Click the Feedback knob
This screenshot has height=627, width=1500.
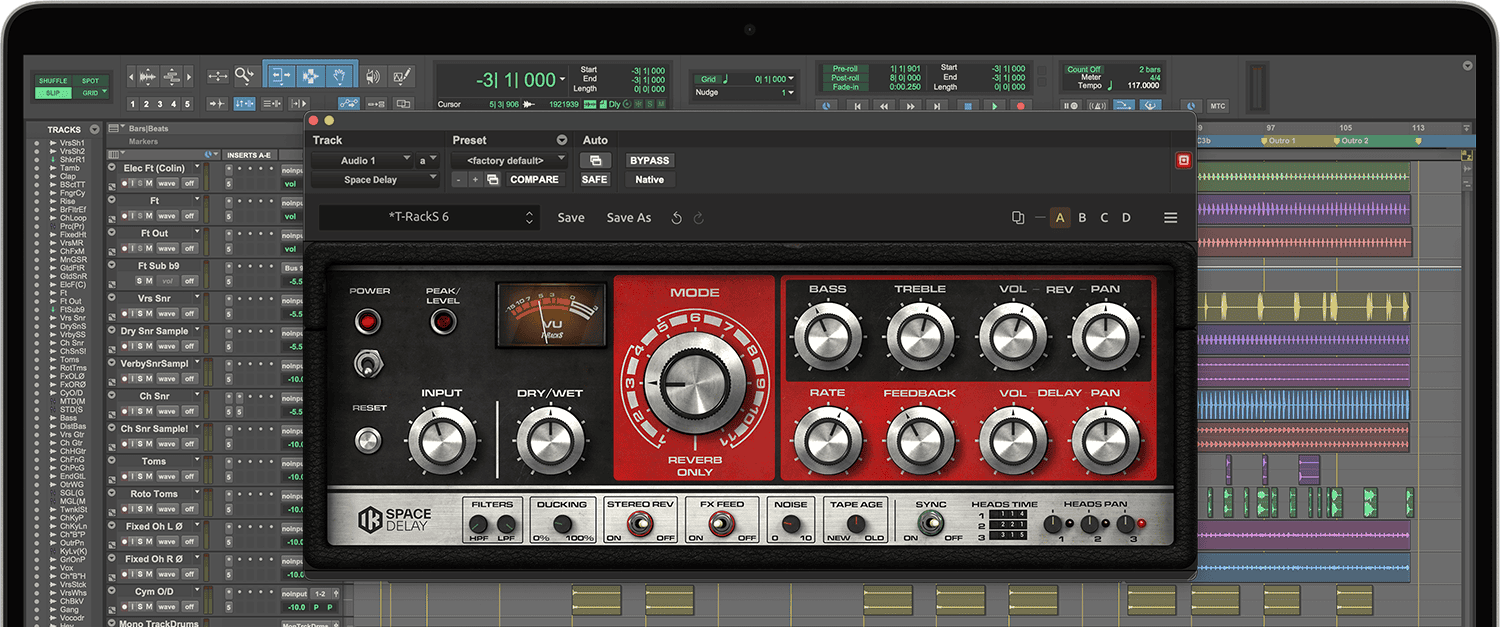coord(919,440)
